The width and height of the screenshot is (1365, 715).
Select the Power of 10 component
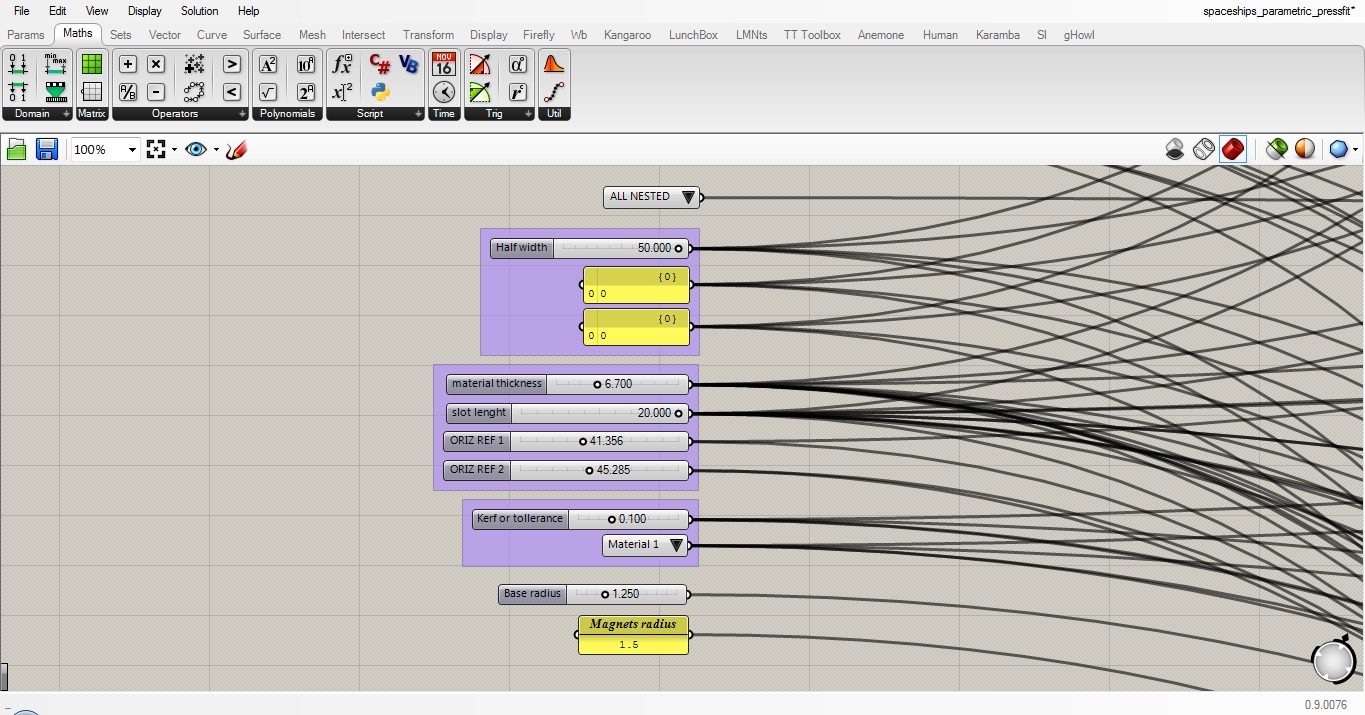[306, 64]
